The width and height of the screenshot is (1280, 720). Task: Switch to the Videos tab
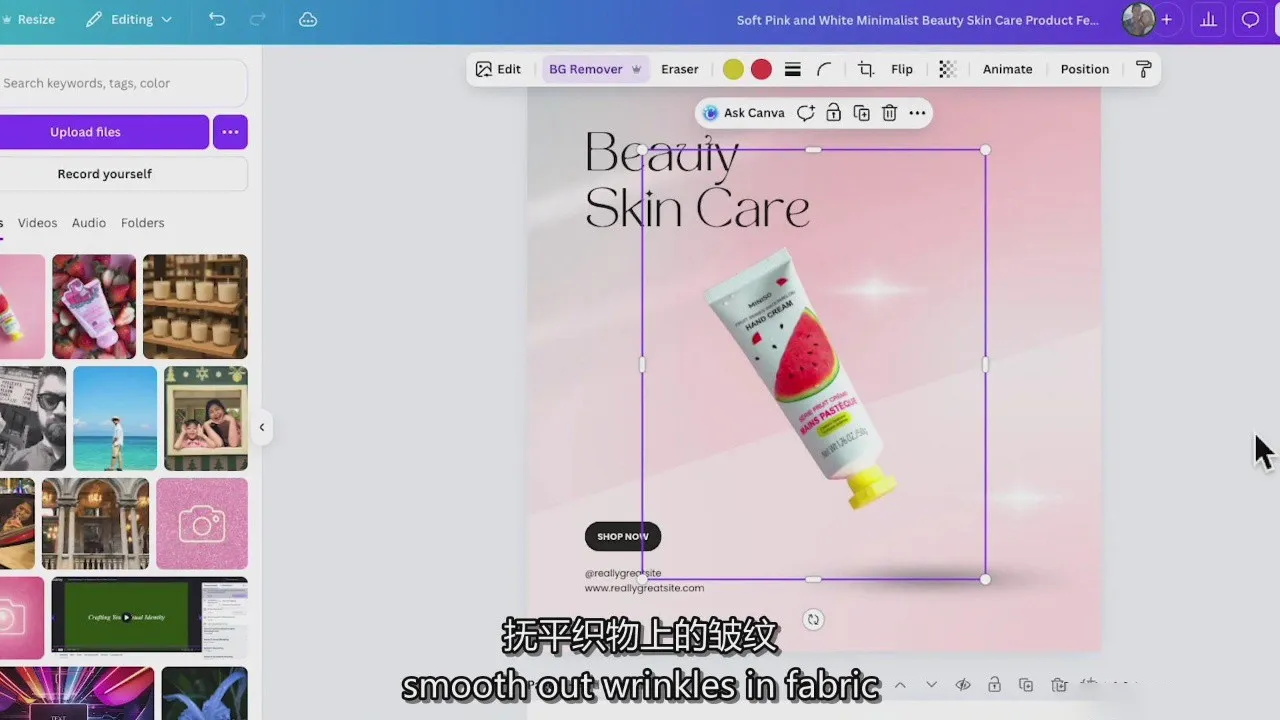click(x=37, y=223)
